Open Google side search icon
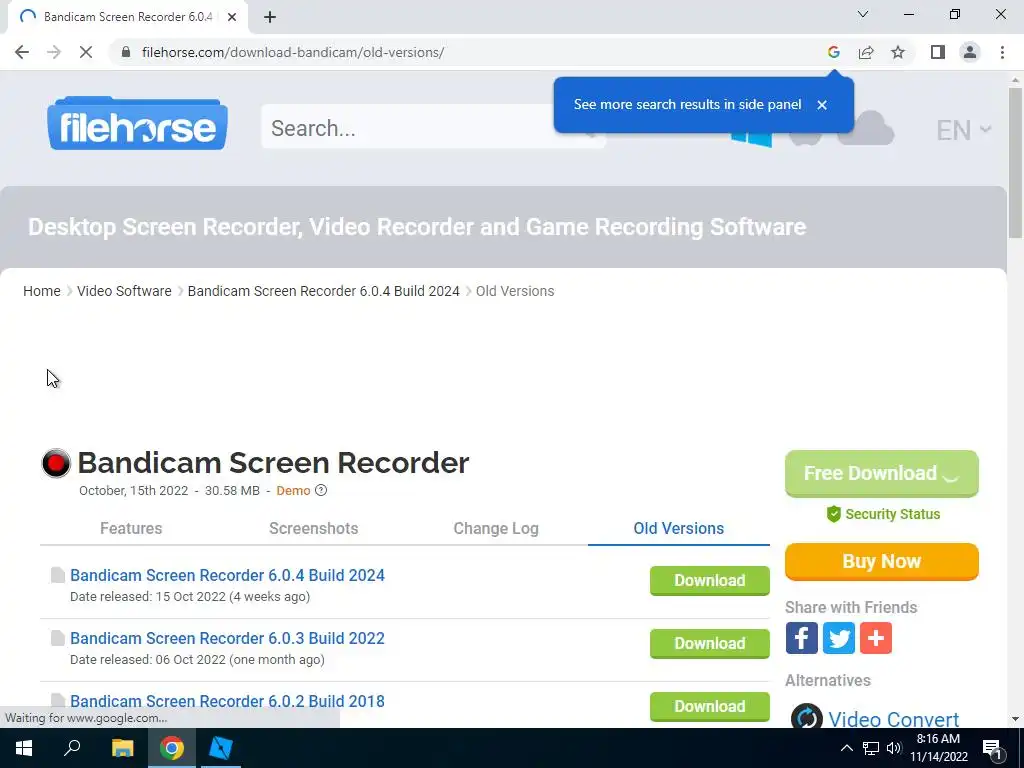 [833, 52]
